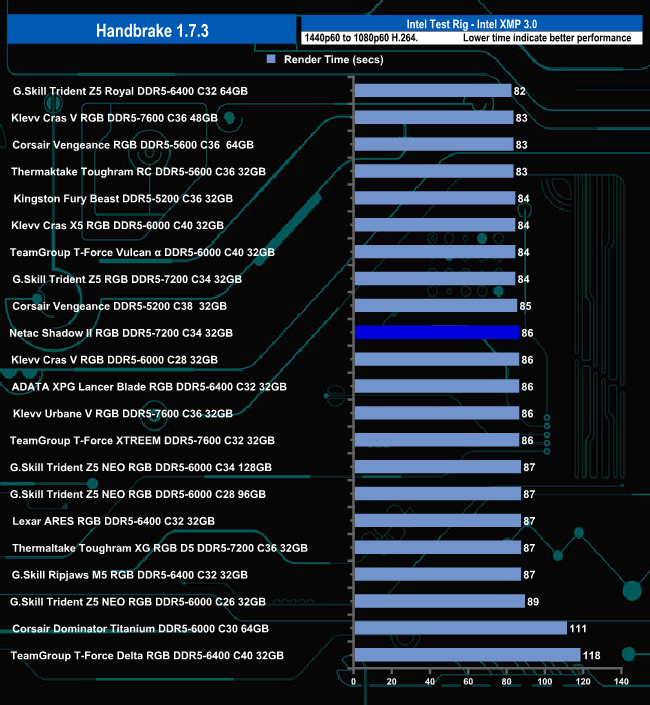Select Thermaktake Toughram RC DDR5-5600 label
The height and width of the screenshot is (705, 650).
138,172
